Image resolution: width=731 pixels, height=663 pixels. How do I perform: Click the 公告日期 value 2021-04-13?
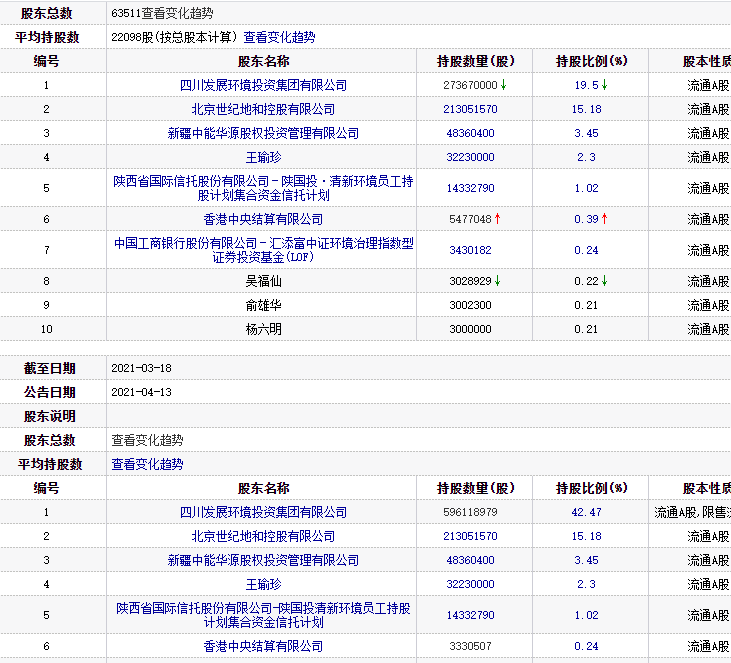pos(141,392)
